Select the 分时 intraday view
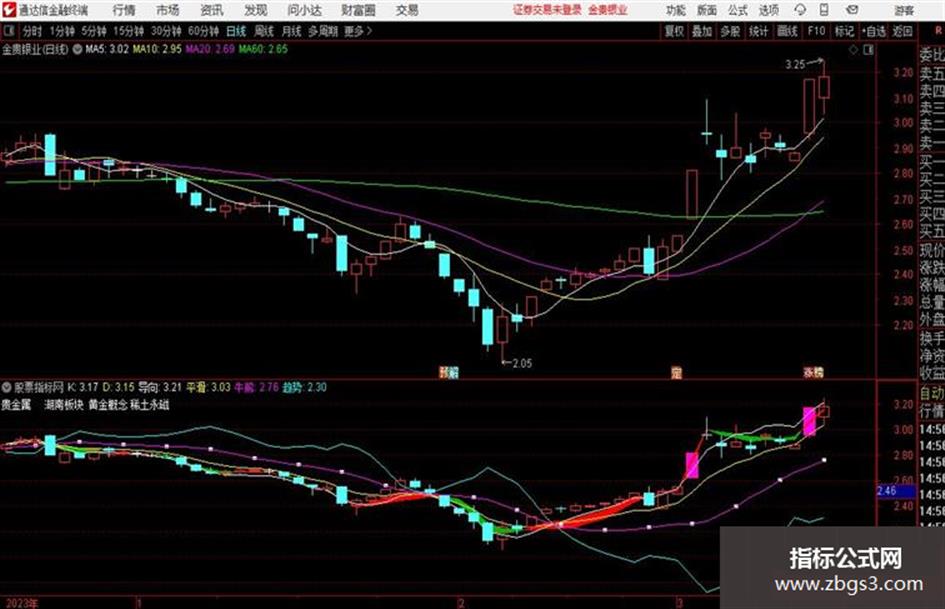 tap(32, 31)
